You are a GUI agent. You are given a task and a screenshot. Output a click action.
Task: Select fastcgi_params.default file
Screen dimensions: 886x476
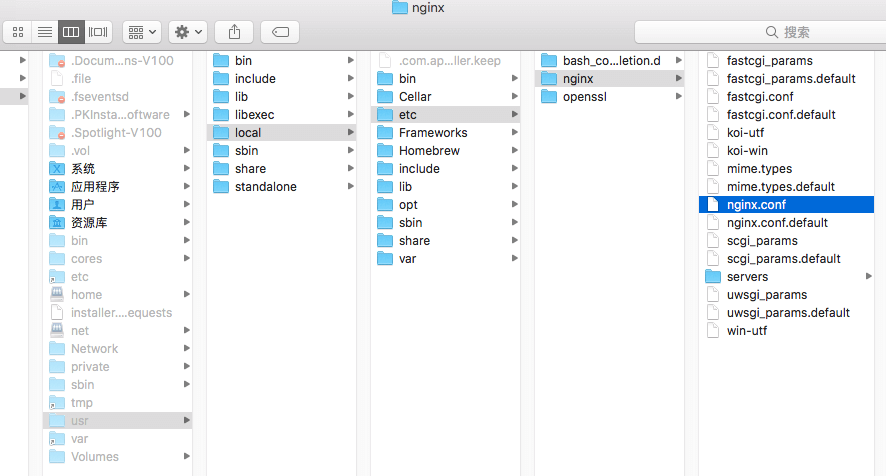(787, 79)
